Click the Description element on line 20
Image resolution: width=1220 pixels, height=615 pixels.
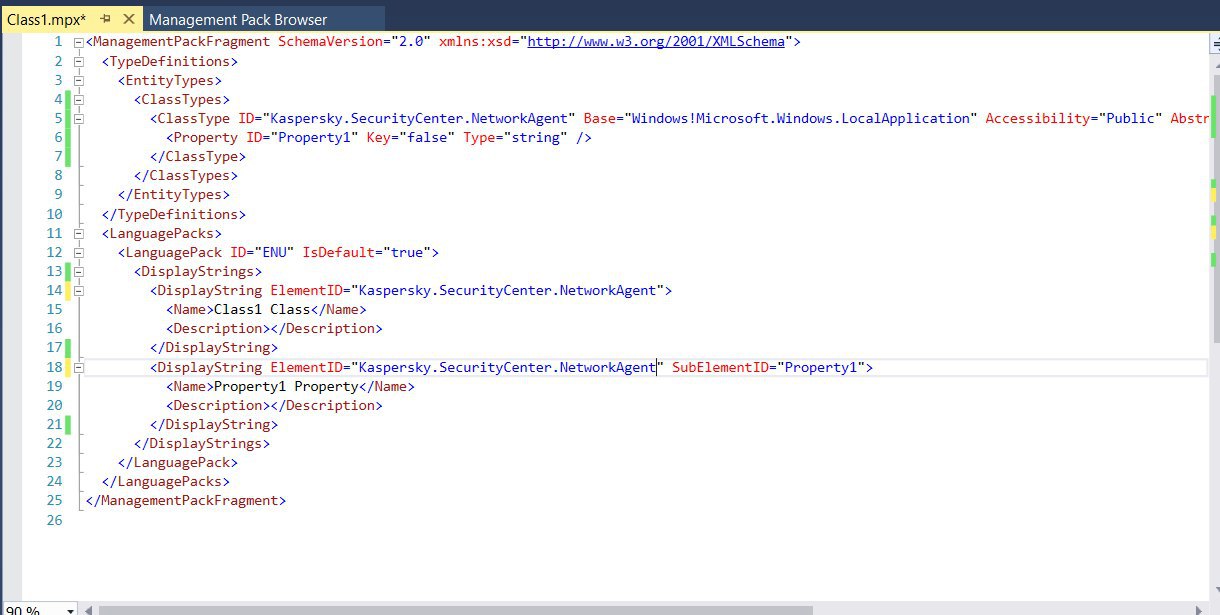tap(274, 405)
